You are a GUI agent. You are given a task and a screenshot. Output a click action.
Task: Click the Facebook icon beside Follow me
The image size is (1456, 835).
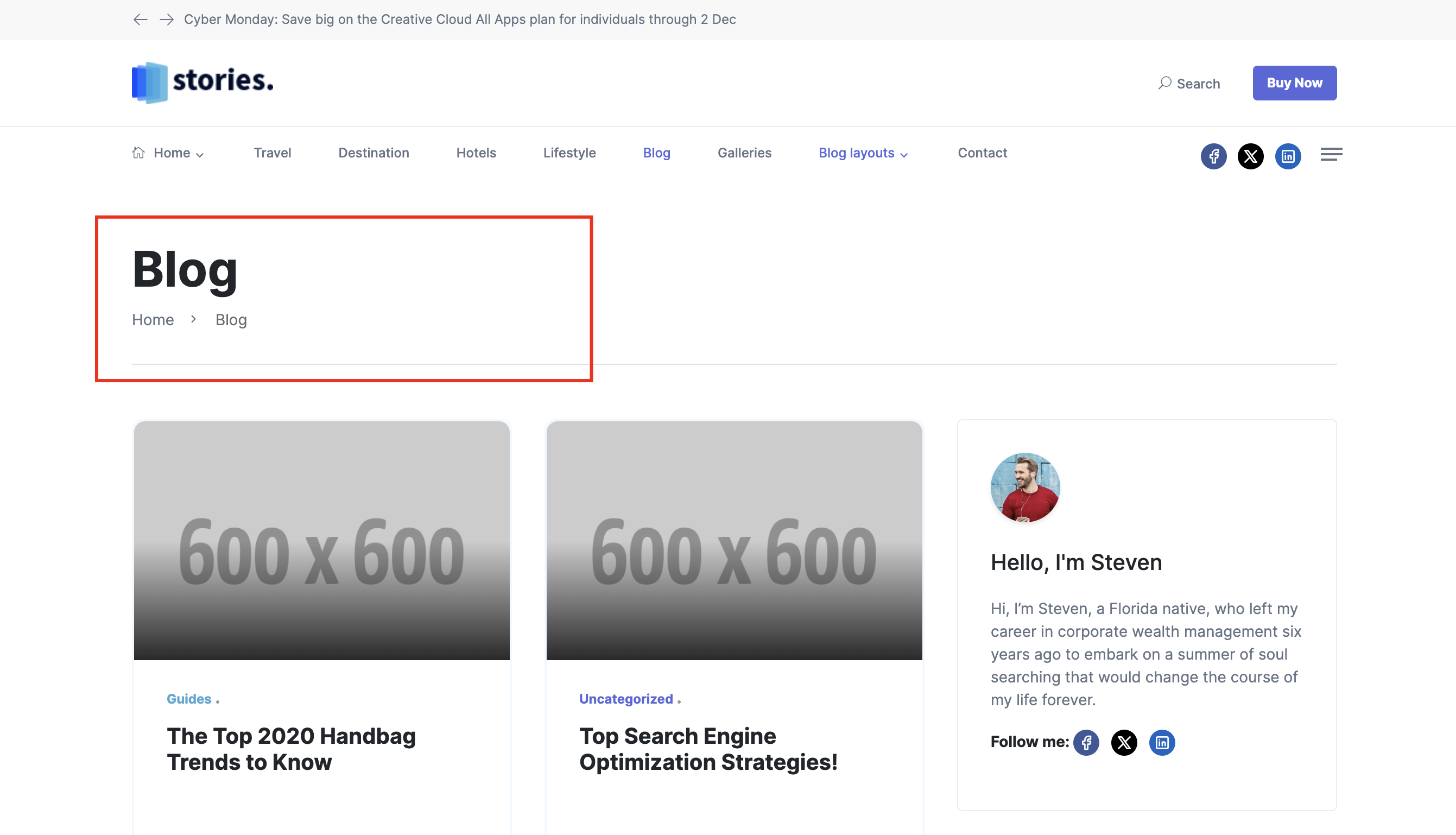click(1086, 743)
